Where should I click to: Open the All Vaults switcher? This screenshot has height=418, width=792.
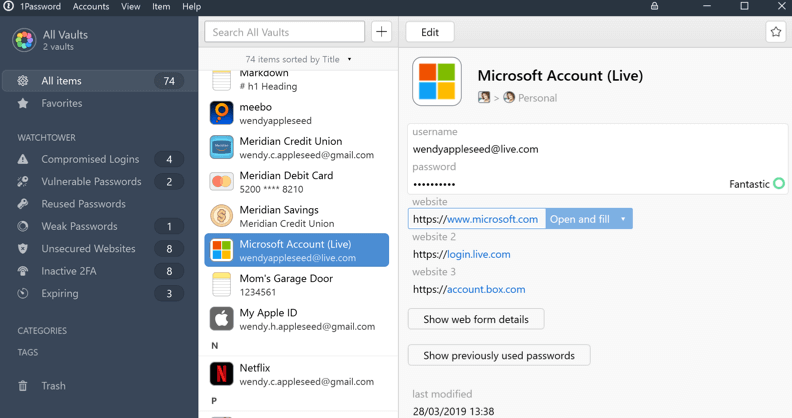[x=51, y=40]
